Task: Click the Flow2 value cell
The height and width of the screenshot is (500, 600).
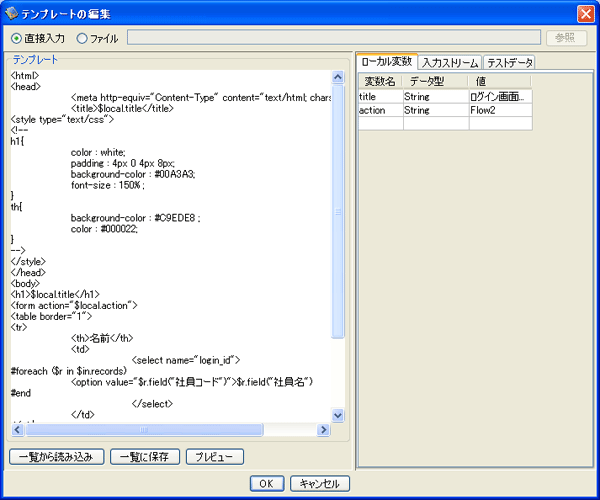Action: [x=500, y=111]
